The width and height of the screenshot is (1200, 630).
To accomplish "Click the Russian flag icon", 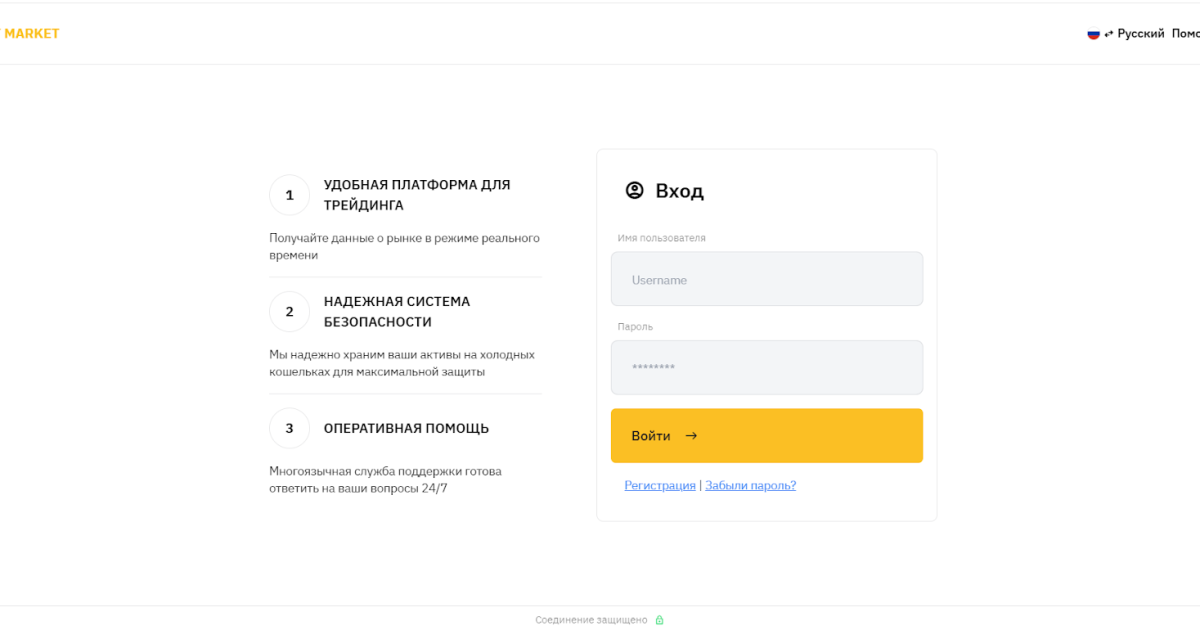I will [x=1093, y=33].
